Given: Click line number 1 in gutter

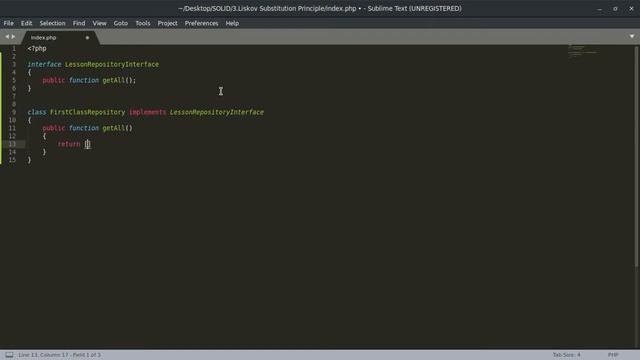Looking at the screenshot, I should click(14, 48).
